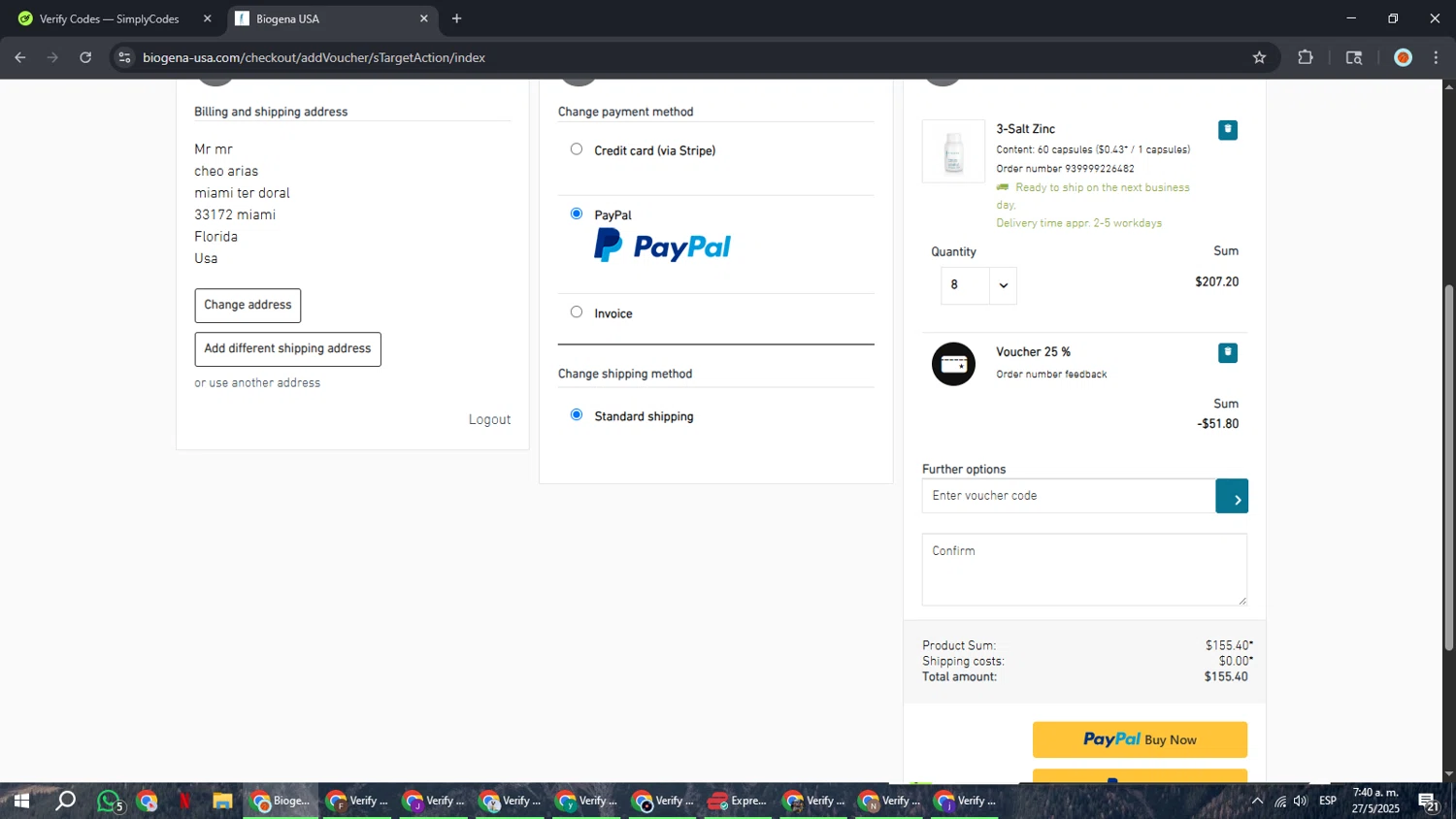Open the notification center icon
1456x819 pixels.
pyautogui.click(x=1428, y=802)
